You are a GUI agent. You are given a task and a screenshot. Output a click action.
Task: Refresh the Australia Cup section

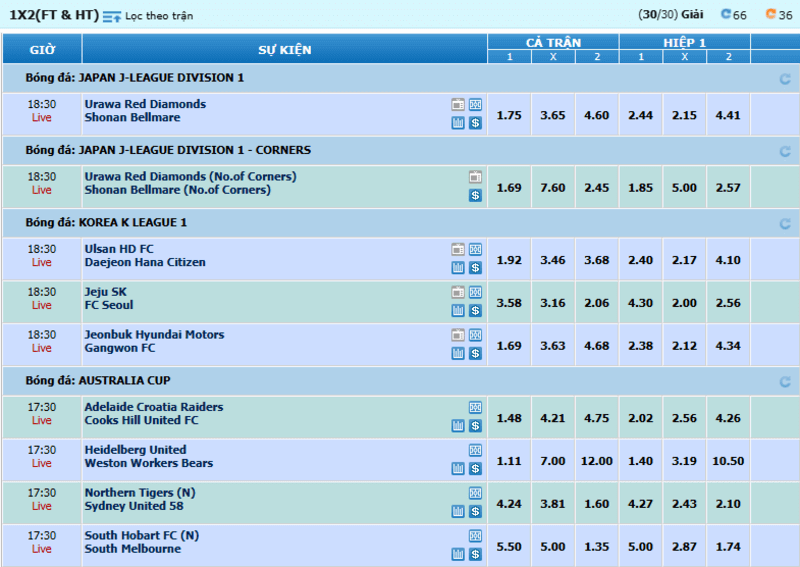pos(785,382)
